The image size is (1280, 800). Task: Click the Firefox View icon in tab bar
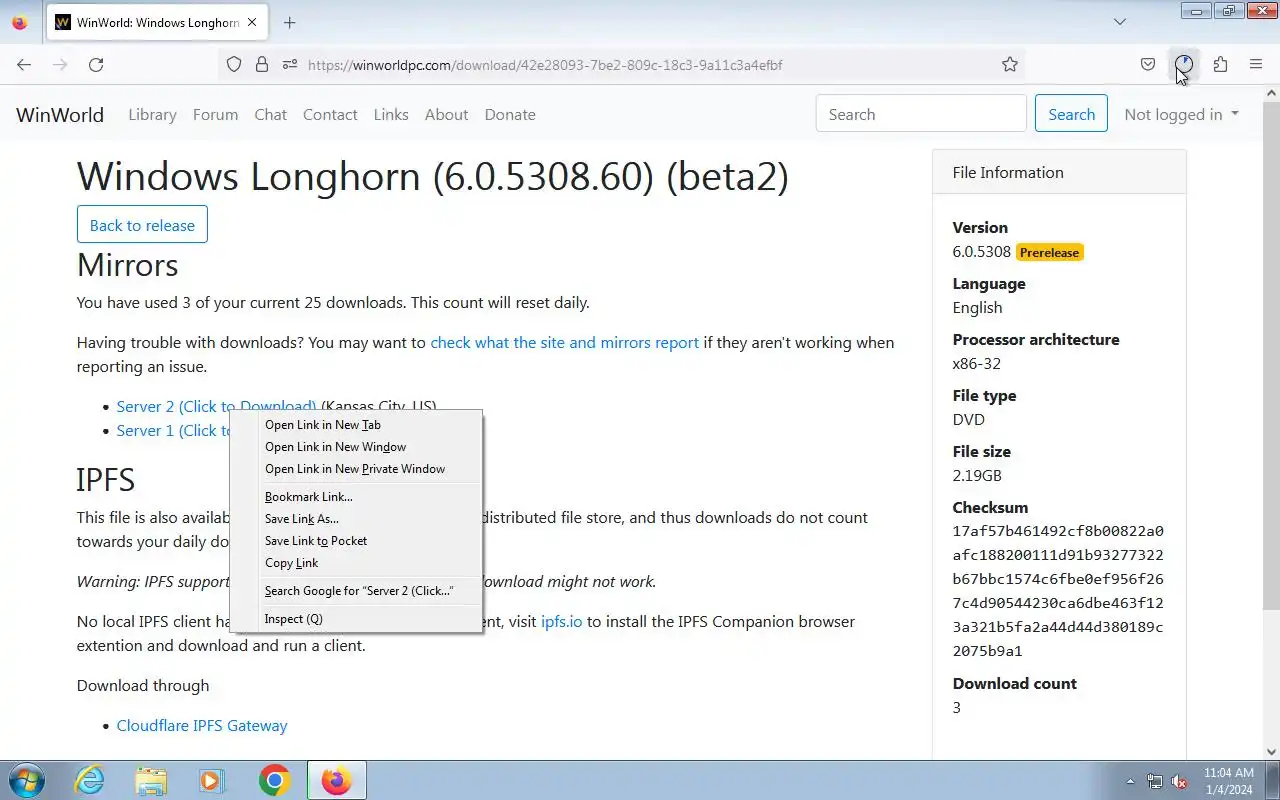tap(19, 22)
